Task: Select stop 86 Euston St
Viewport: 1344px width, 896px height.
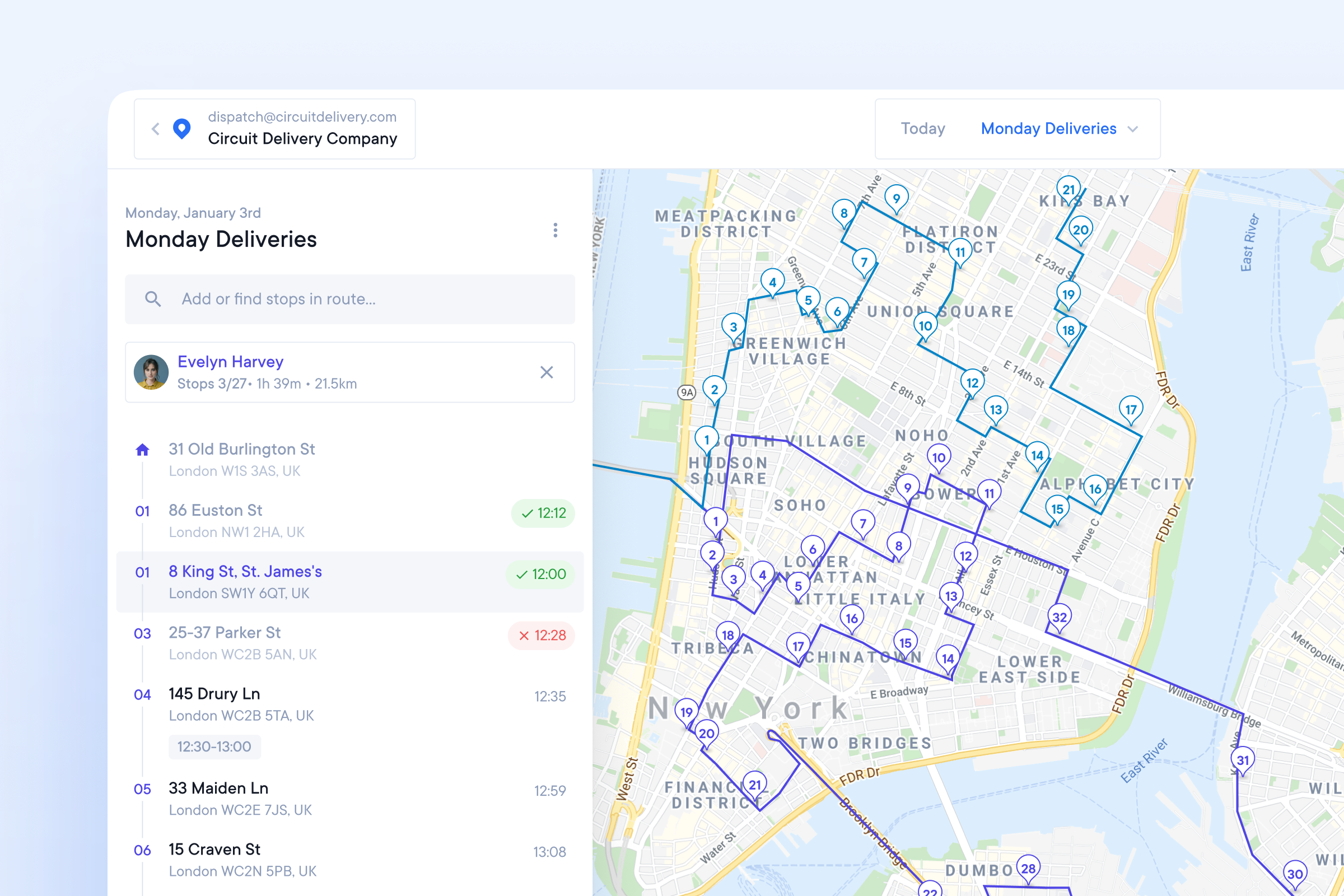Action: tap(349, 521)
